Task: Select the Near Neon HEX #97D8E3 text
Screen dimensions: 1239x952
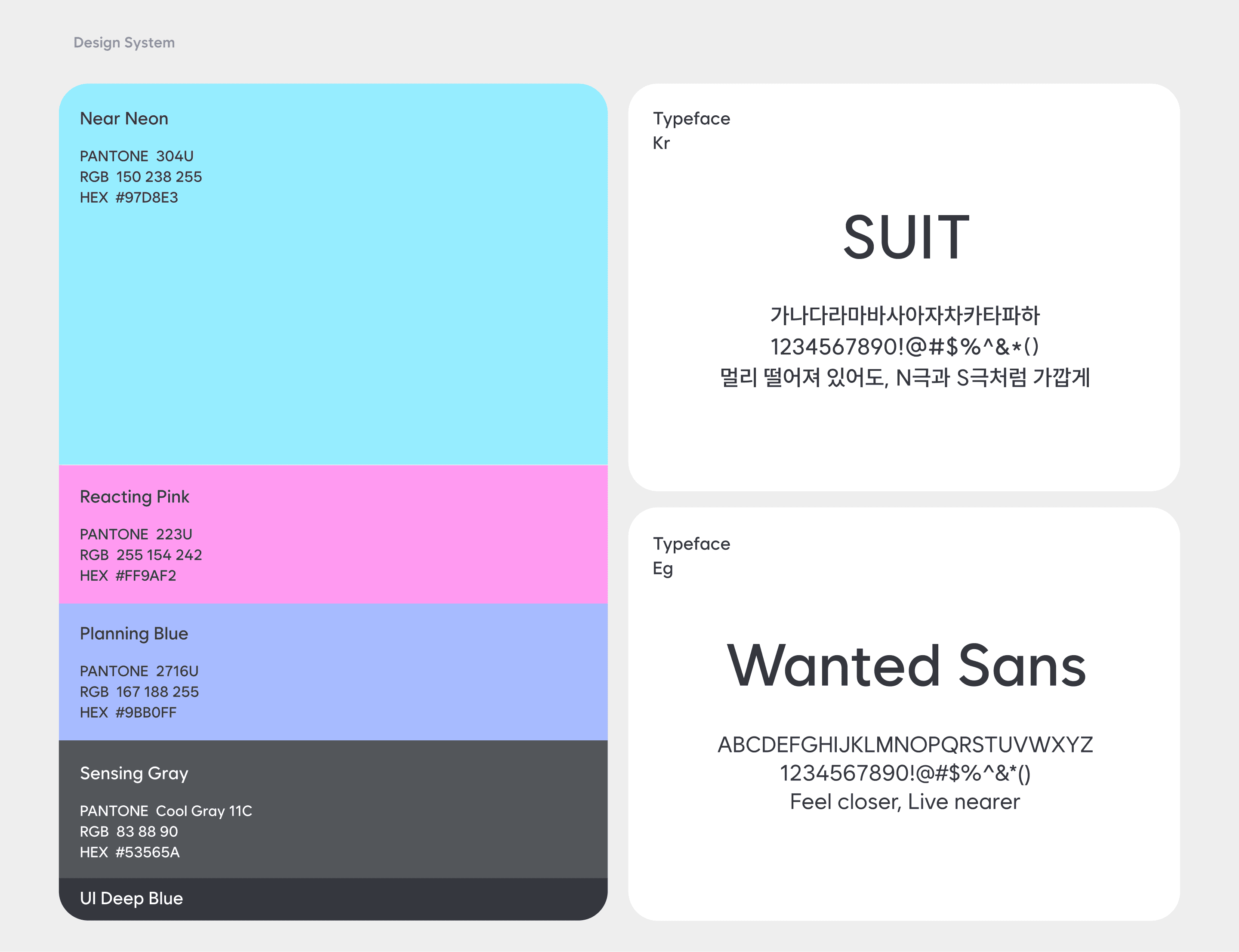Action: coord(129,197)
